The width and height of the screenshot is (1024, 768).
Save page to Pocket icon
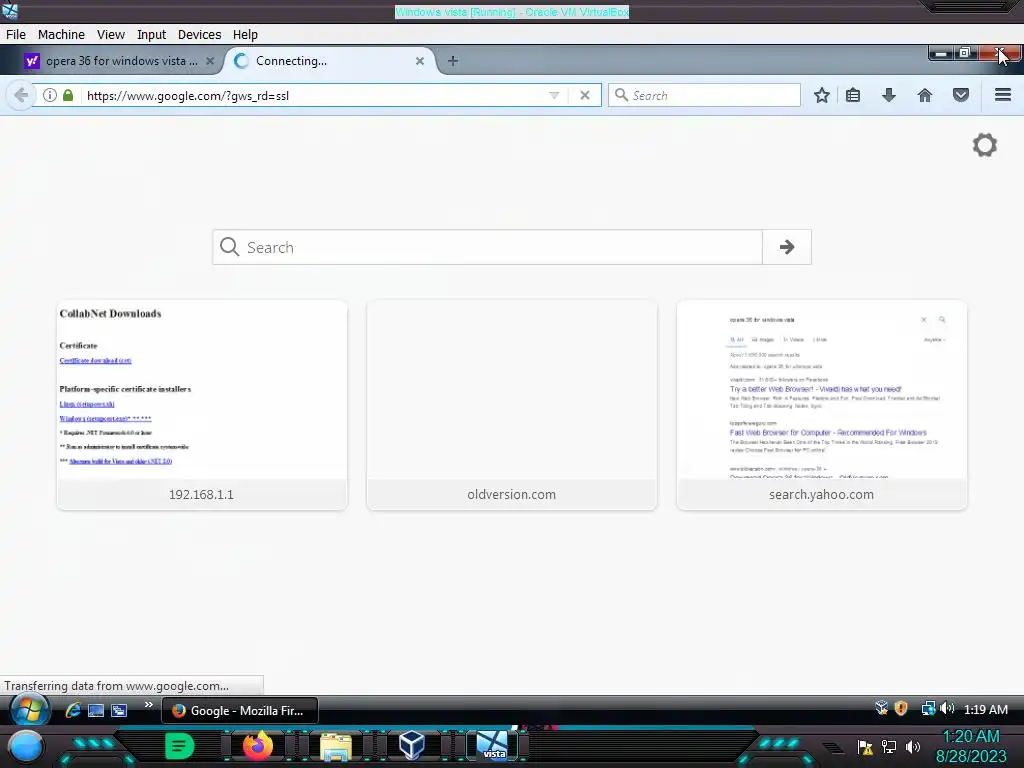point(961,95)
